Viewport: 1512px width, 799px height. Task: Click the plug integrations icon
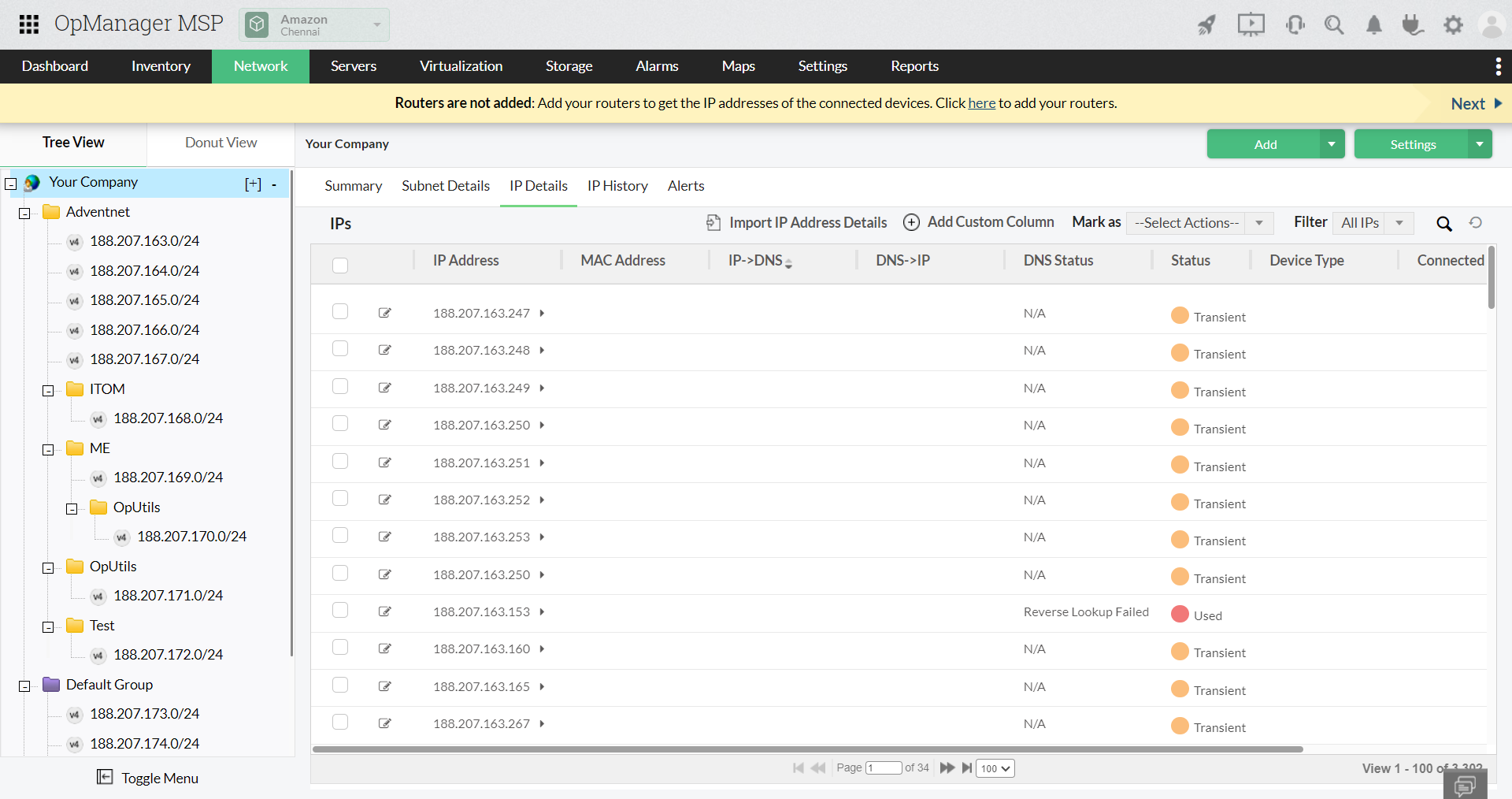(x=1413, y=25)
